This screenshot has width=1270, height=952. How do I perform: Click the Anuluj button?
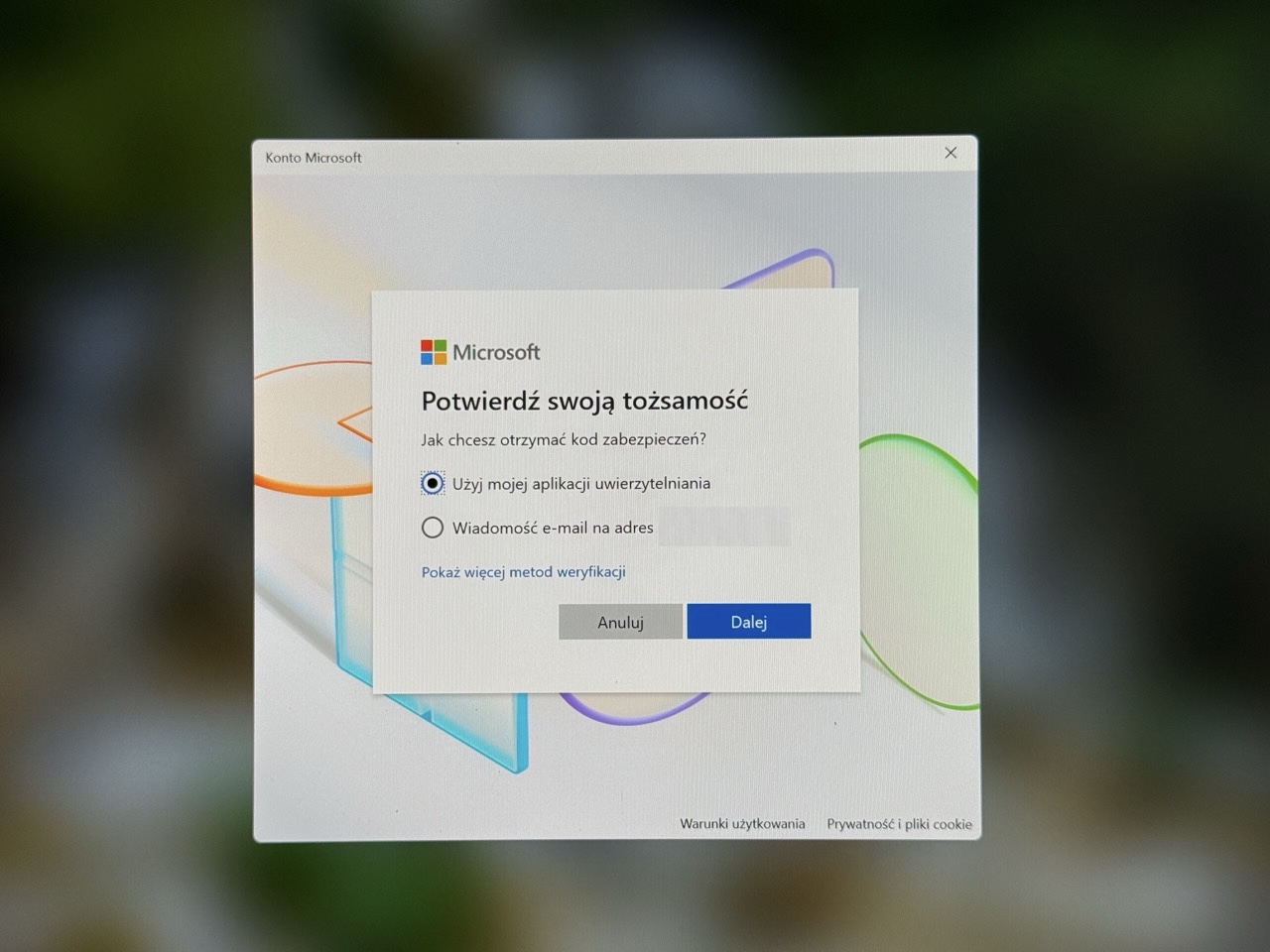tap(620, 622)
